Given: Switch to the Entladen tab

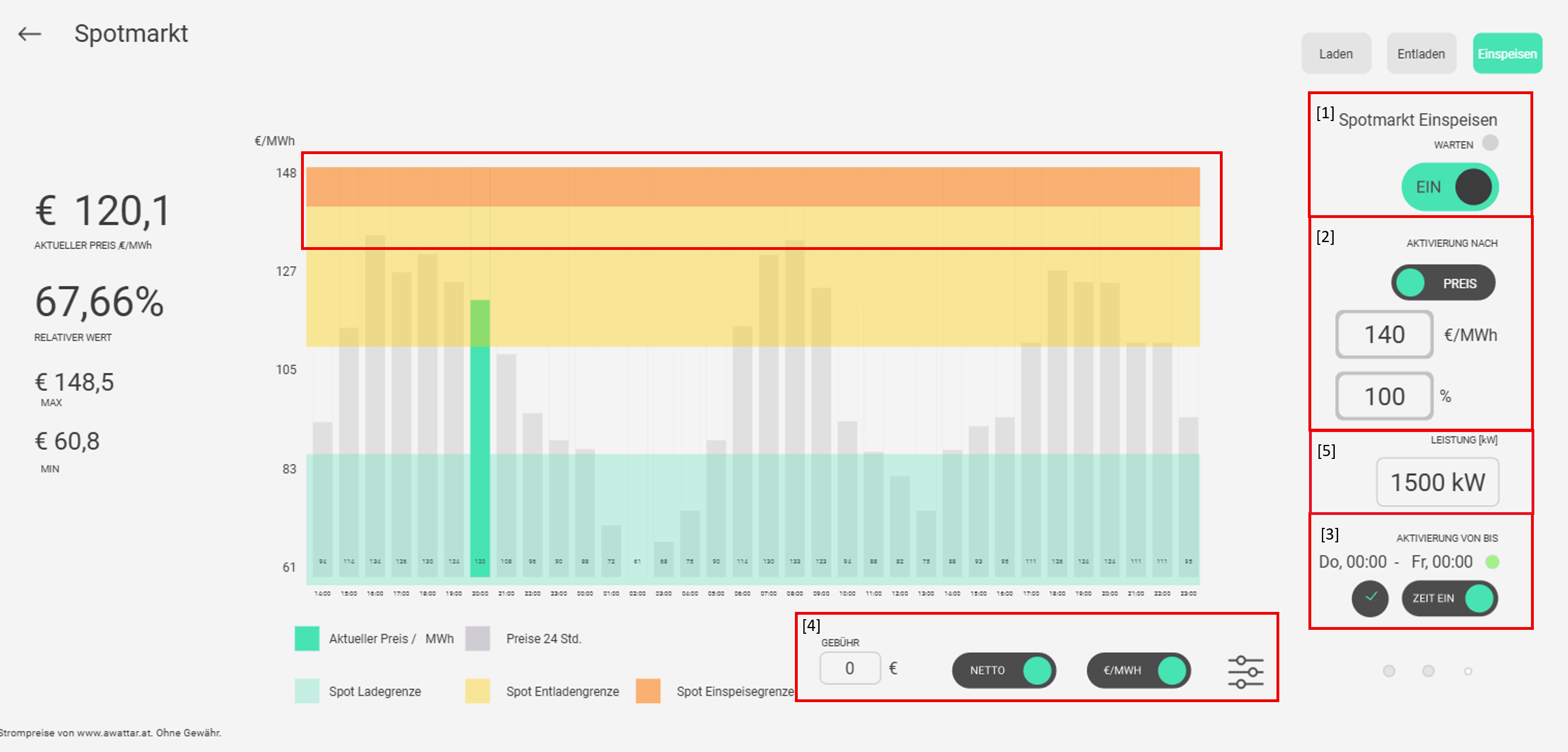Looking at the screenshot, I should 1421,54.
